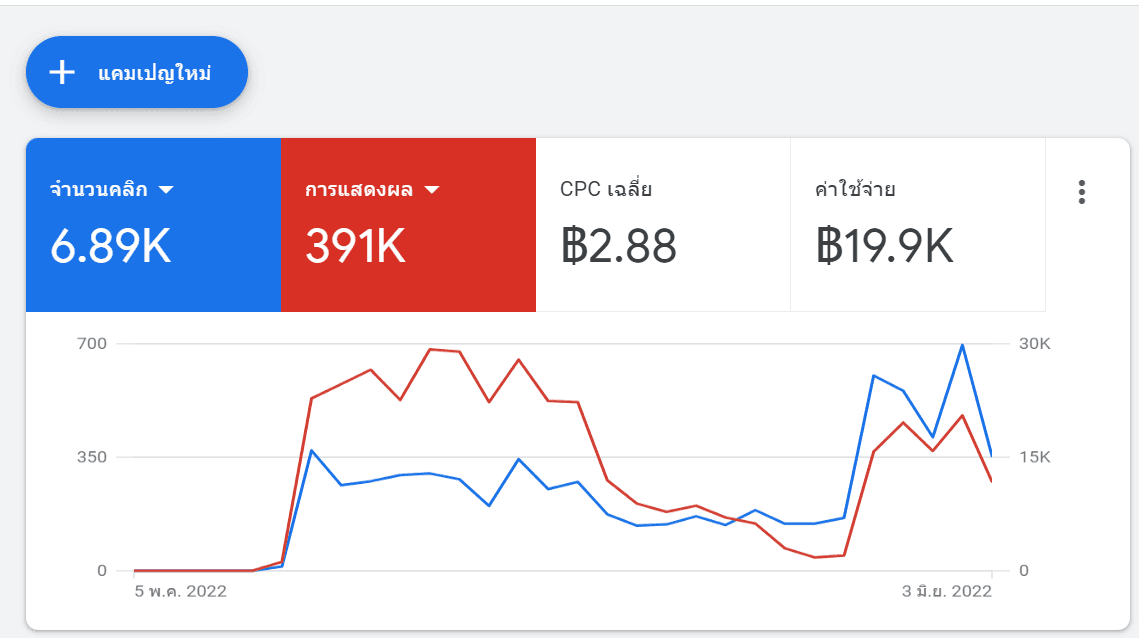This screenshot has height=638, width=1139.
Task: Select the red การแสดงผล metric card
Action: 408,225
